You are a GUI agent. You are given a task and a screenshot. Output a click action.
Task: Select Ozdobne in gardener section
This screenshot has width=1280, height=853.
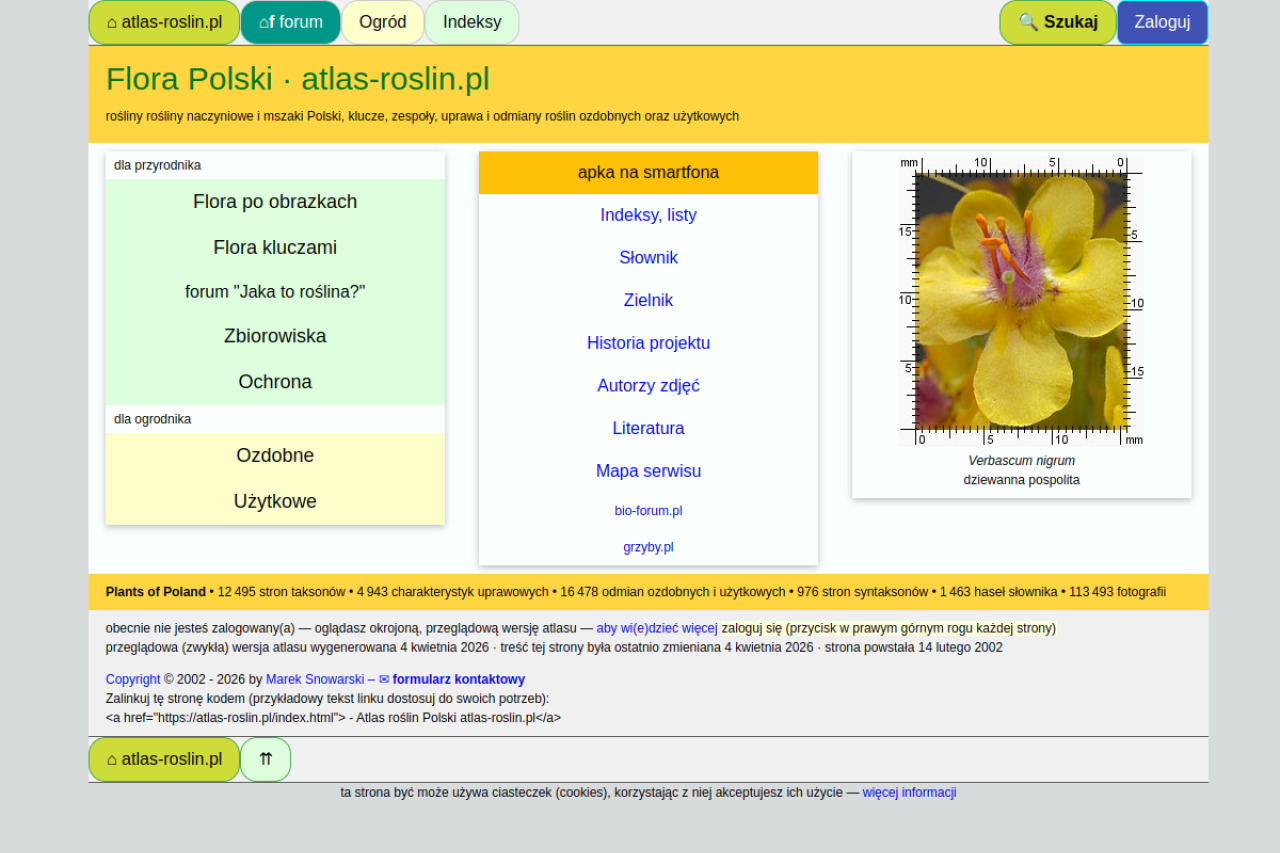pyautogui.click(x=275, y=456)
